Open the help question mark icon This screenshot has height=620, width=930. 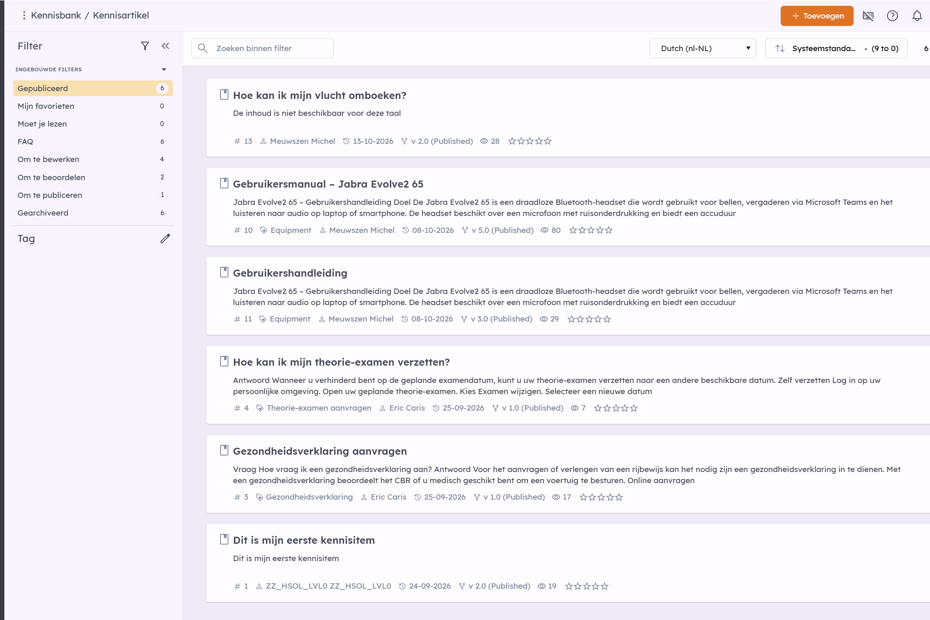(892, 16)
